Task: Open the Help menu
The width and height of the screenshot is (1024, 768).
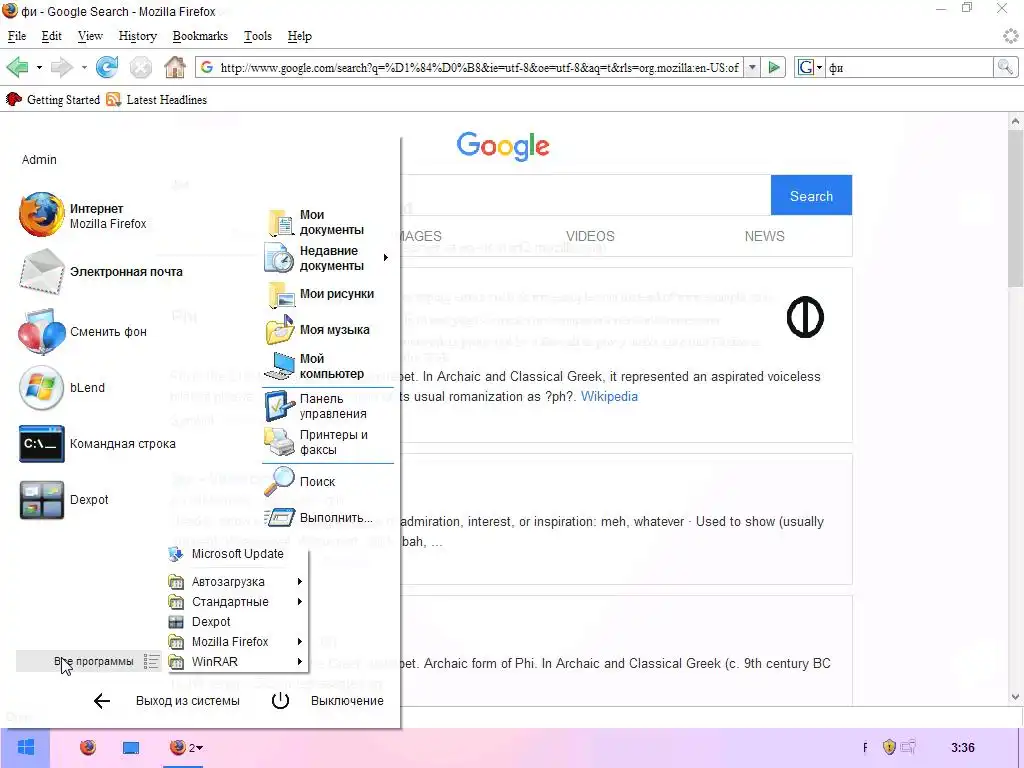Action: coord(300,37)
